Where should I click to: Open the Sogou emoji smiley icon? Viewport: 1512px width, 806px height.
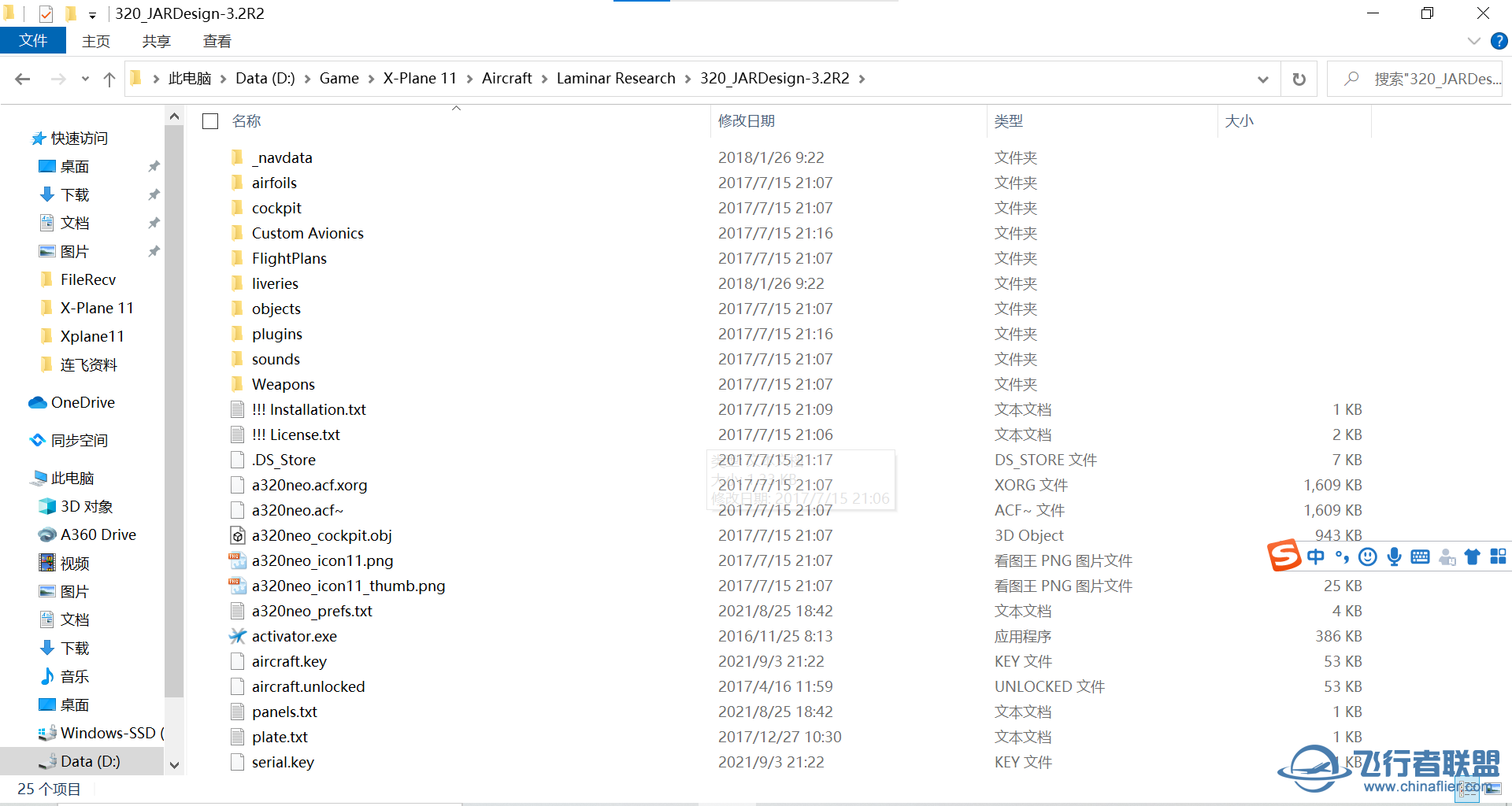pos(1368,556)
